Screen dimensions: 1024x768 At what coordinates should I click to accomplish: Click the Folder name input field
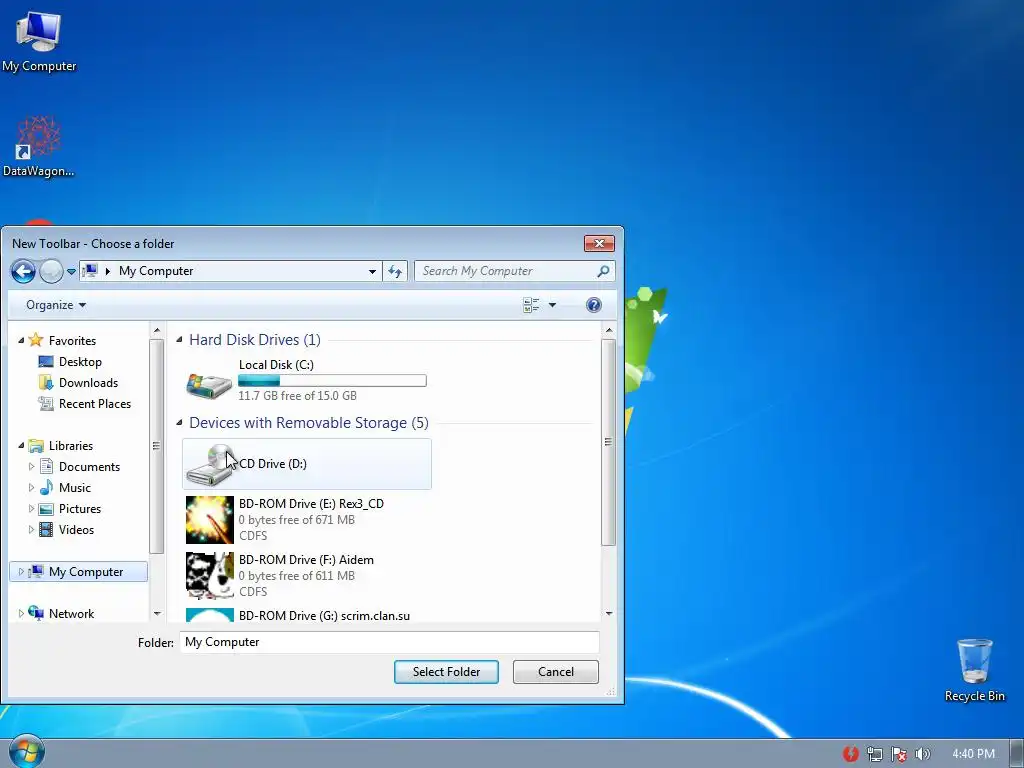[x=389, y=642]
